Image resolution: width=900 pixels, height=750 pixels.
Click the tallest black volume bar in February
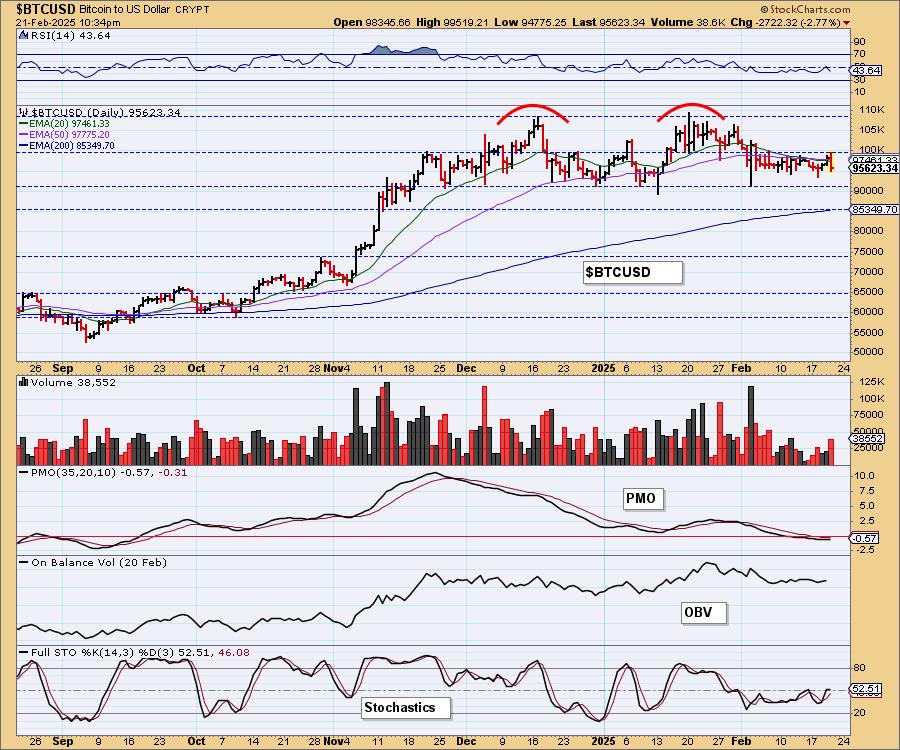tap(751, 425)
